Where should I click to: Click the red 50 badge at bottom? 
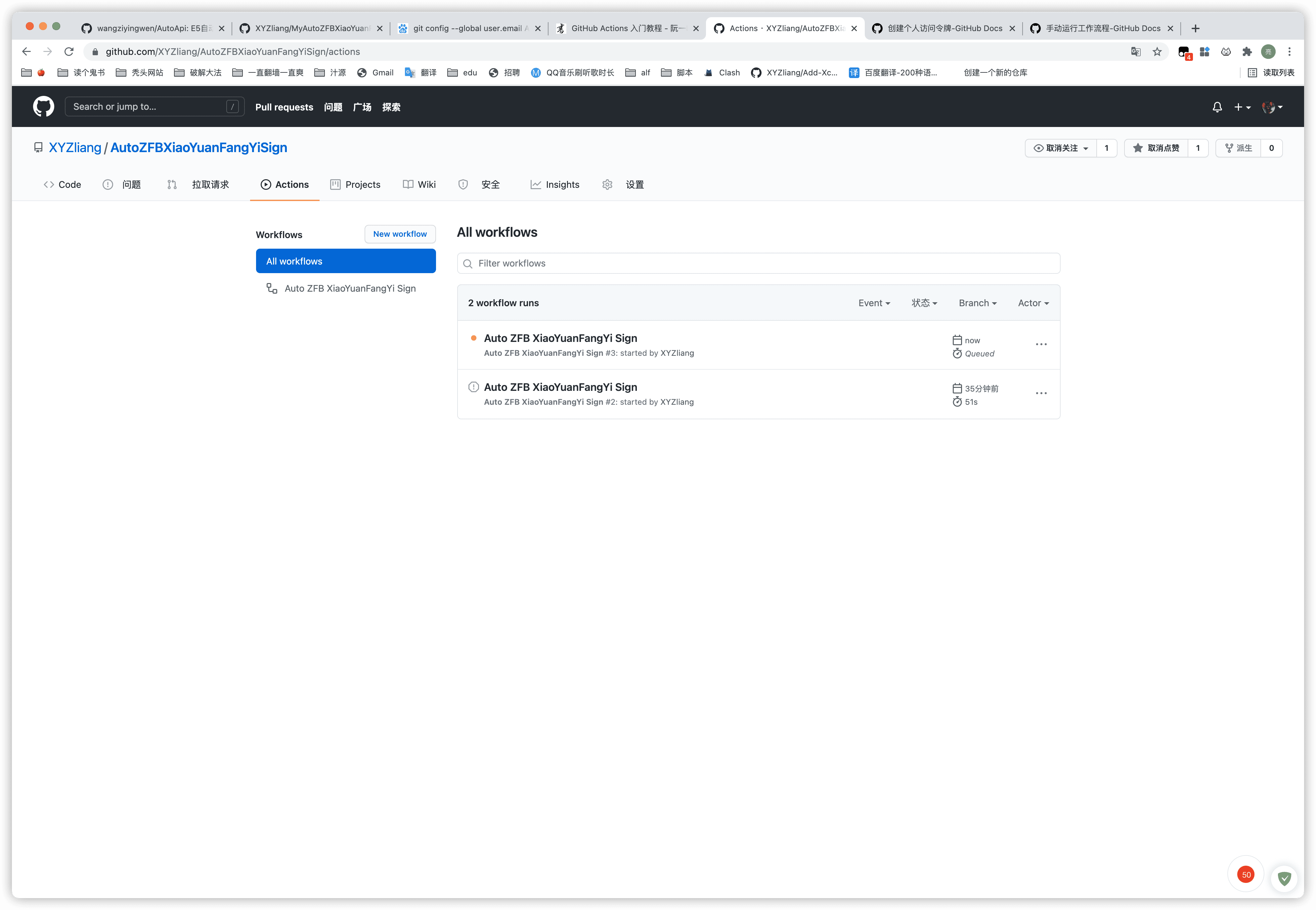point(1246,874)
